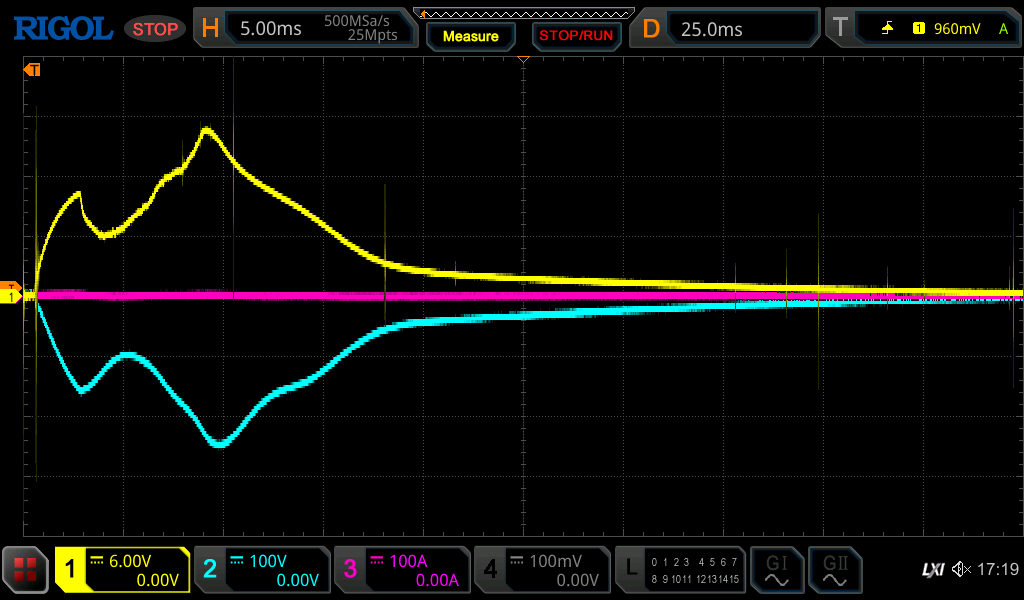1024x600 pixels.
Task: Mute sound via the speaker icon
Action: (960, 570)
